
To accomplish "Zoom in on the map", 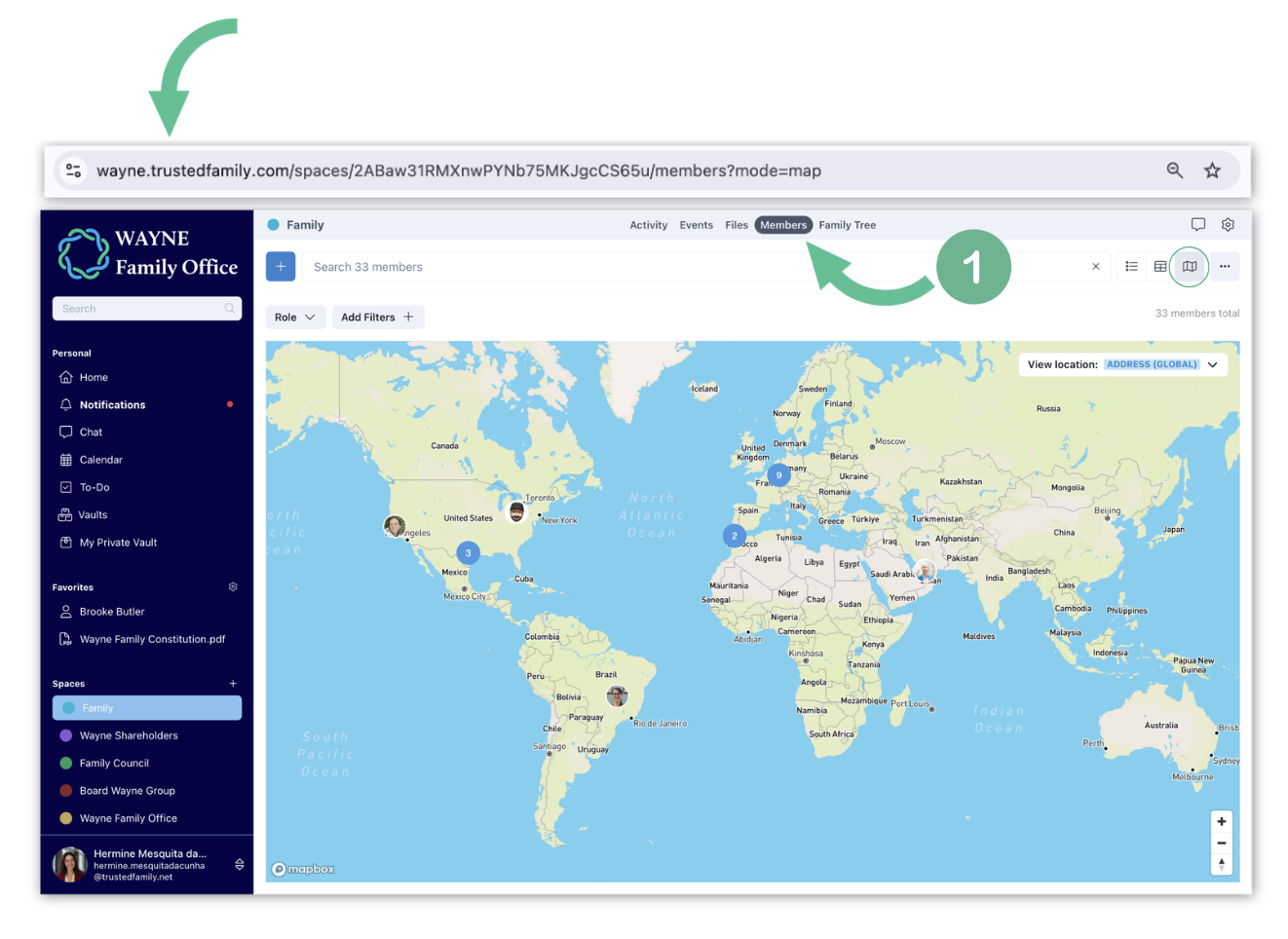I will pos(1222,821).
